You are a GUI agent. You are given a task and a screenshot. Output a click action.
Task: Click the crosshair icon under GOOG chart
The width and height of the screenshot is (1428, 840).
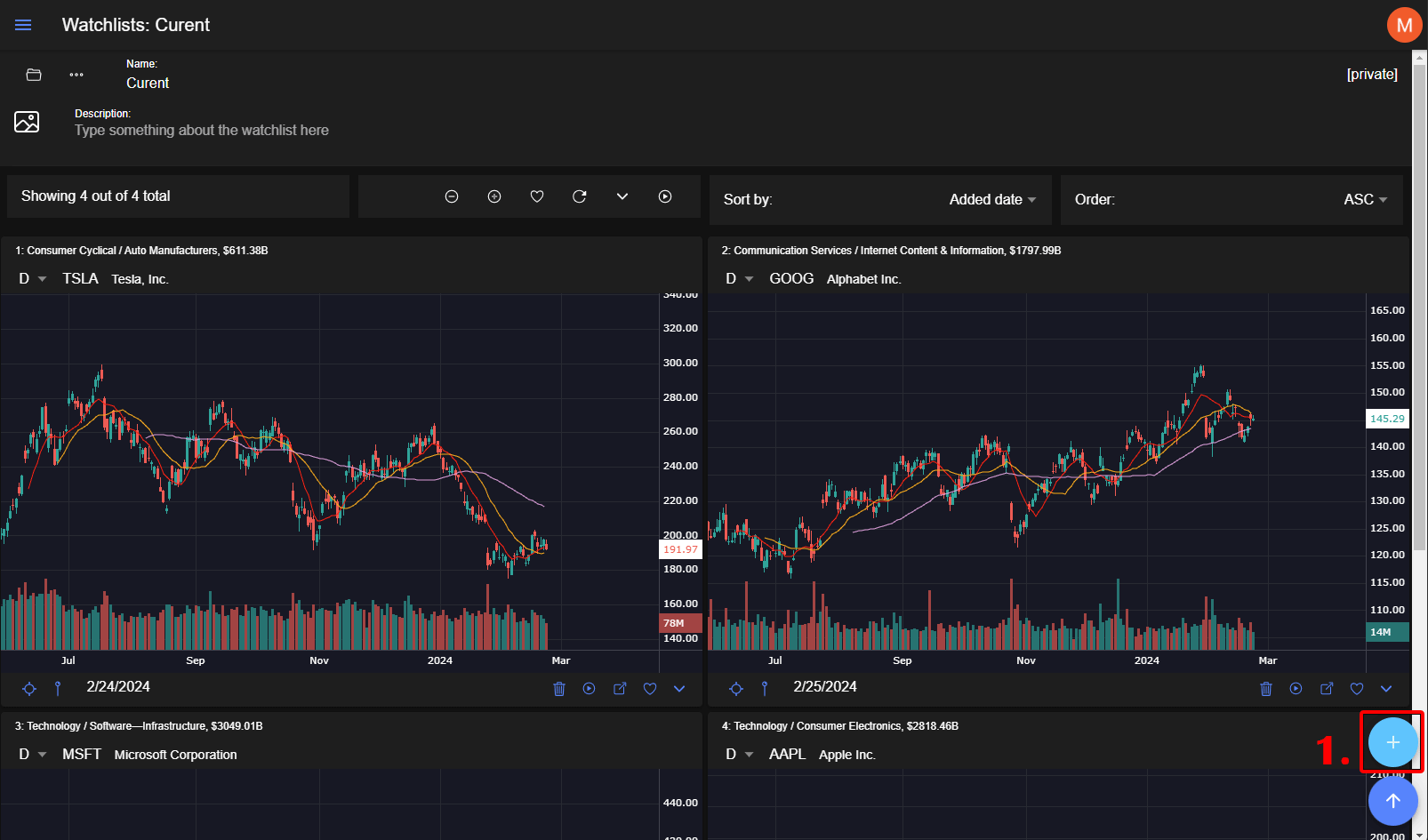pos(736,689)
